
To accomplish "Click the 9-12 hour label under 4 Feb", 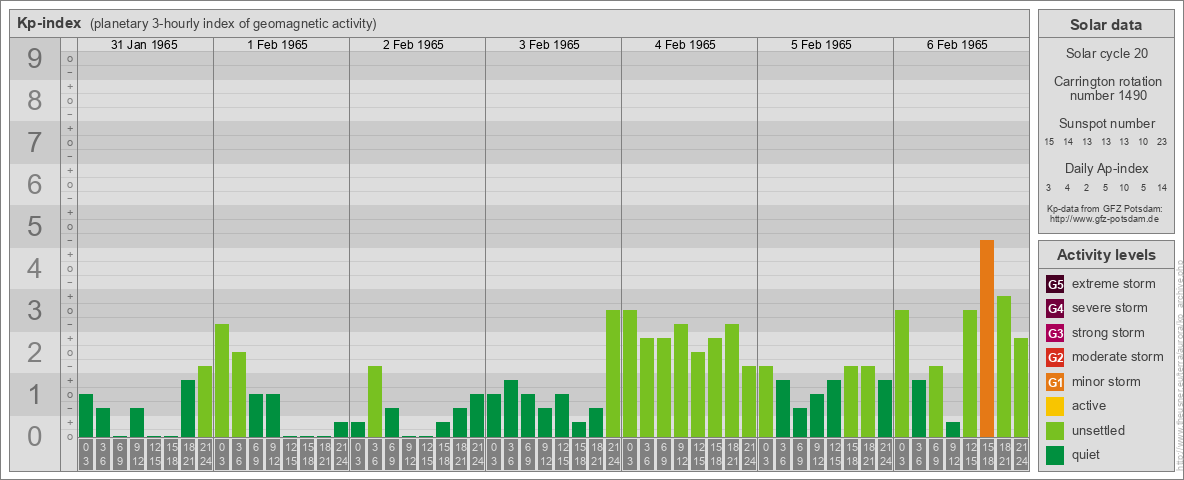I will point(680,455).
